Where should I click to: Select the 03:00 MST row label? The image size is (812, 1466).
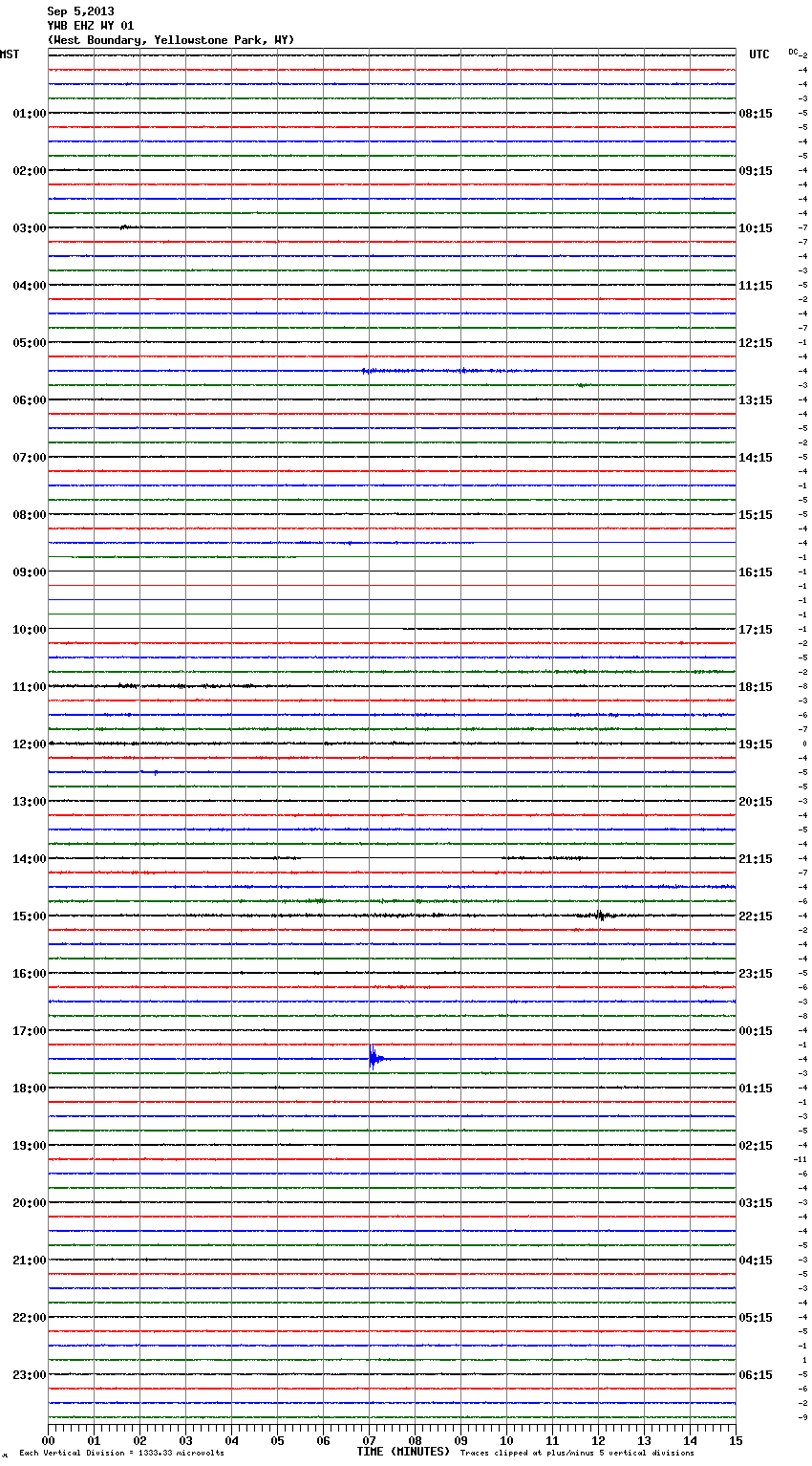pyautogui.click(x=30, y=228)
